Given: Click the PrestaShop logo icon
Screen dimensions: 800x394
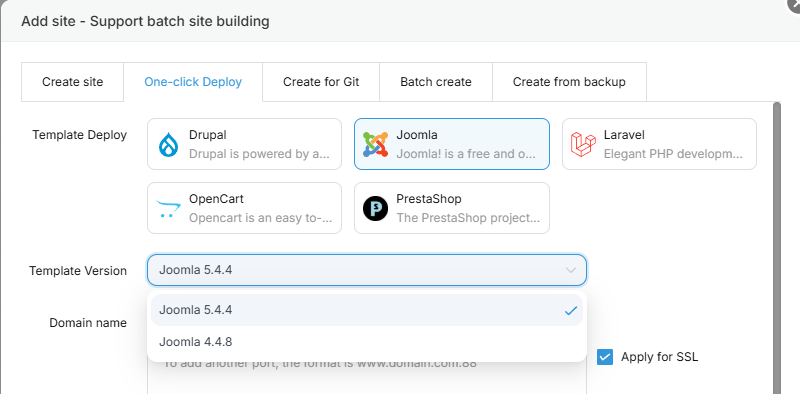Looking at the screenshot, I should [376, 208].
